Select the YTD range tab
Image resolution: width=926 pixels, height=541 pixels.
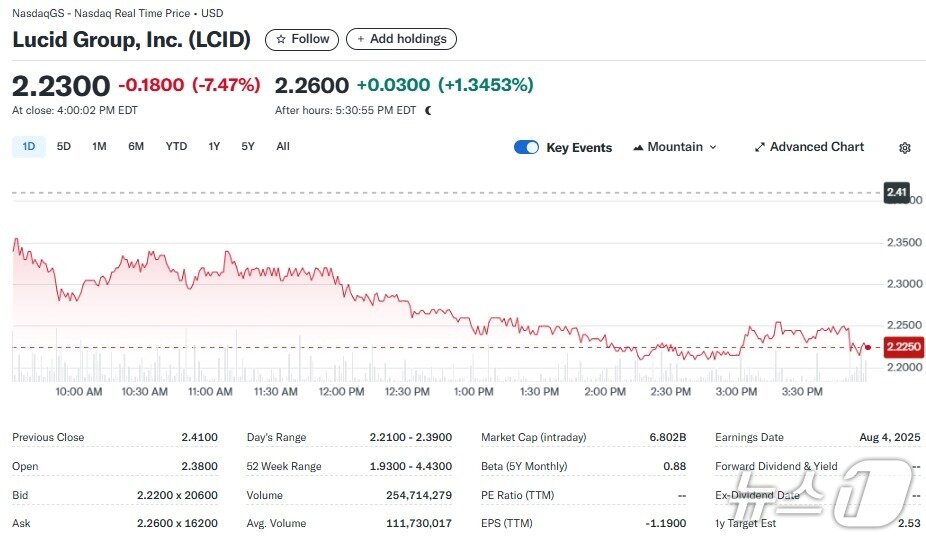[x=176, y=146]
